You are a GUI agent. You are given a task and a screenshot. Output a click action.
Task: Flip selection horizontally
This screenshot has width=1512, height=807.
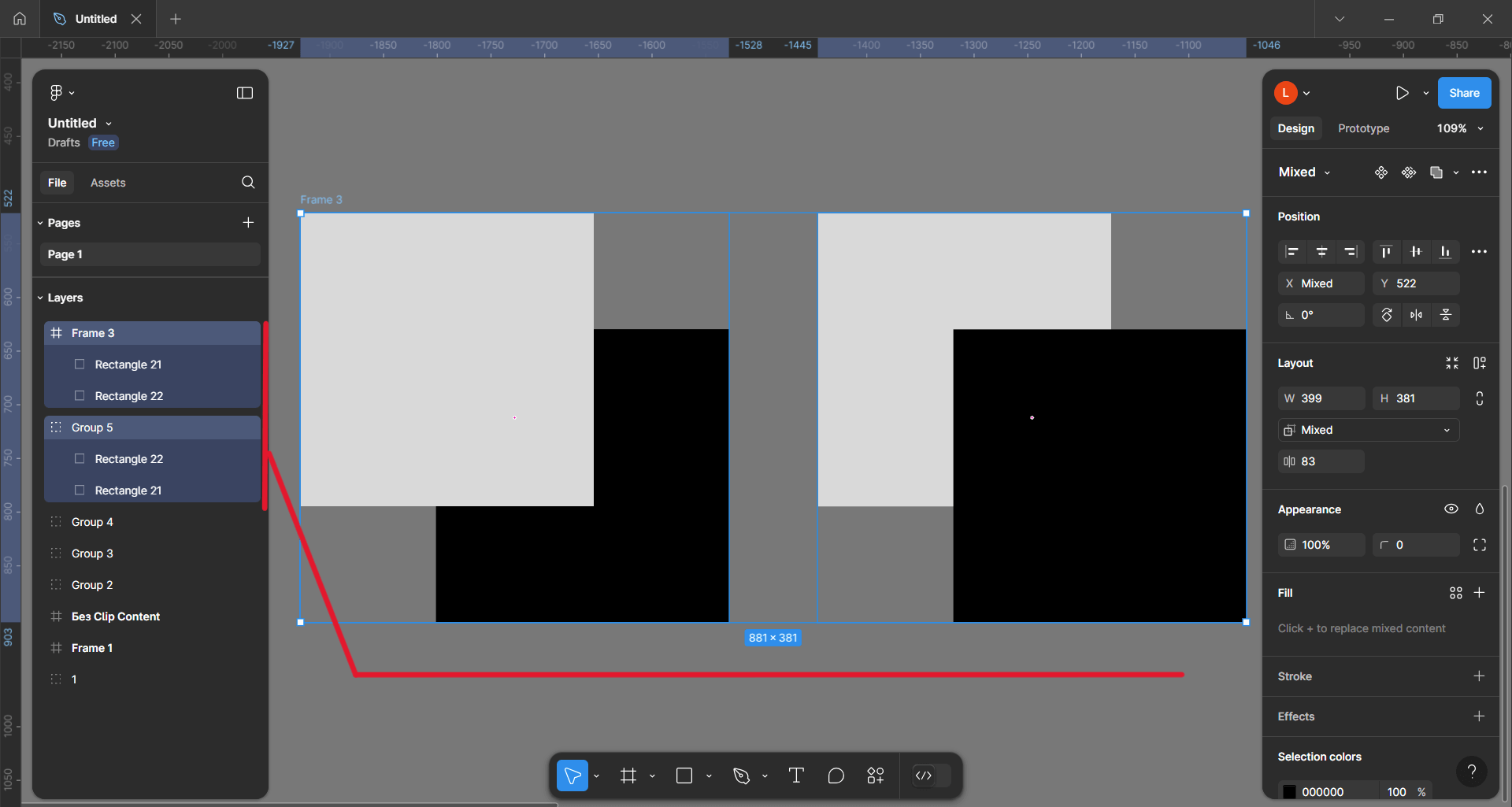pos(1416,315)
